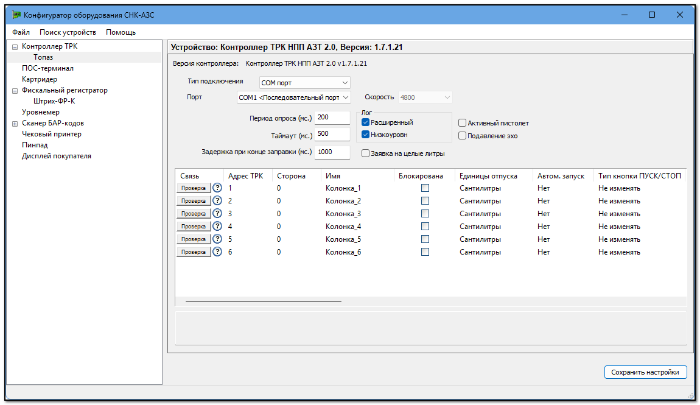Screen dimensions: 700x405
Task: Click the Адрес ТРК column header
Action: point(247,176)
